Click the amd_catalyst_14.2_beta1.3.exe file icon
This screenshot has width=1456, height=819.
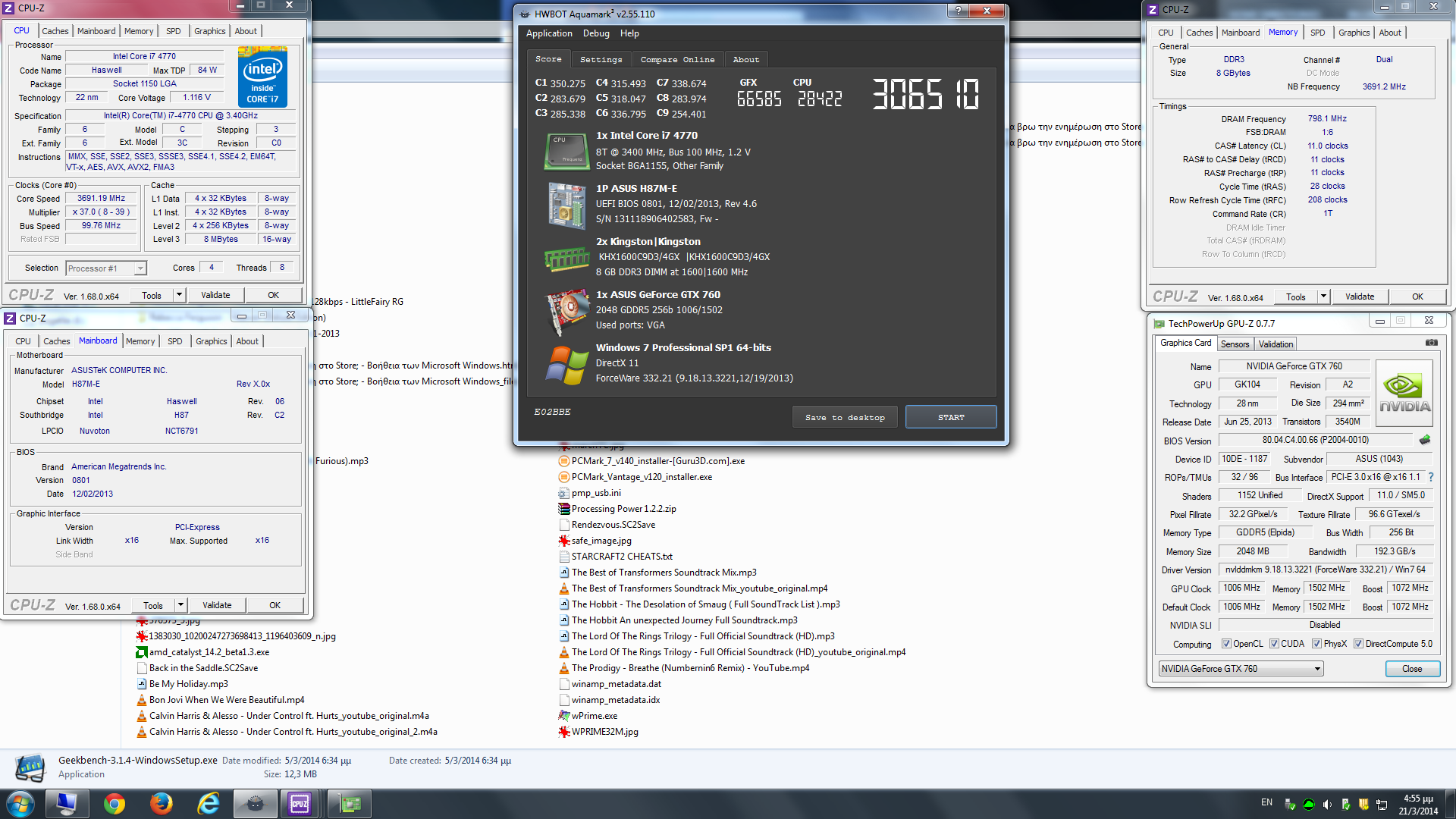click(142, 652)
